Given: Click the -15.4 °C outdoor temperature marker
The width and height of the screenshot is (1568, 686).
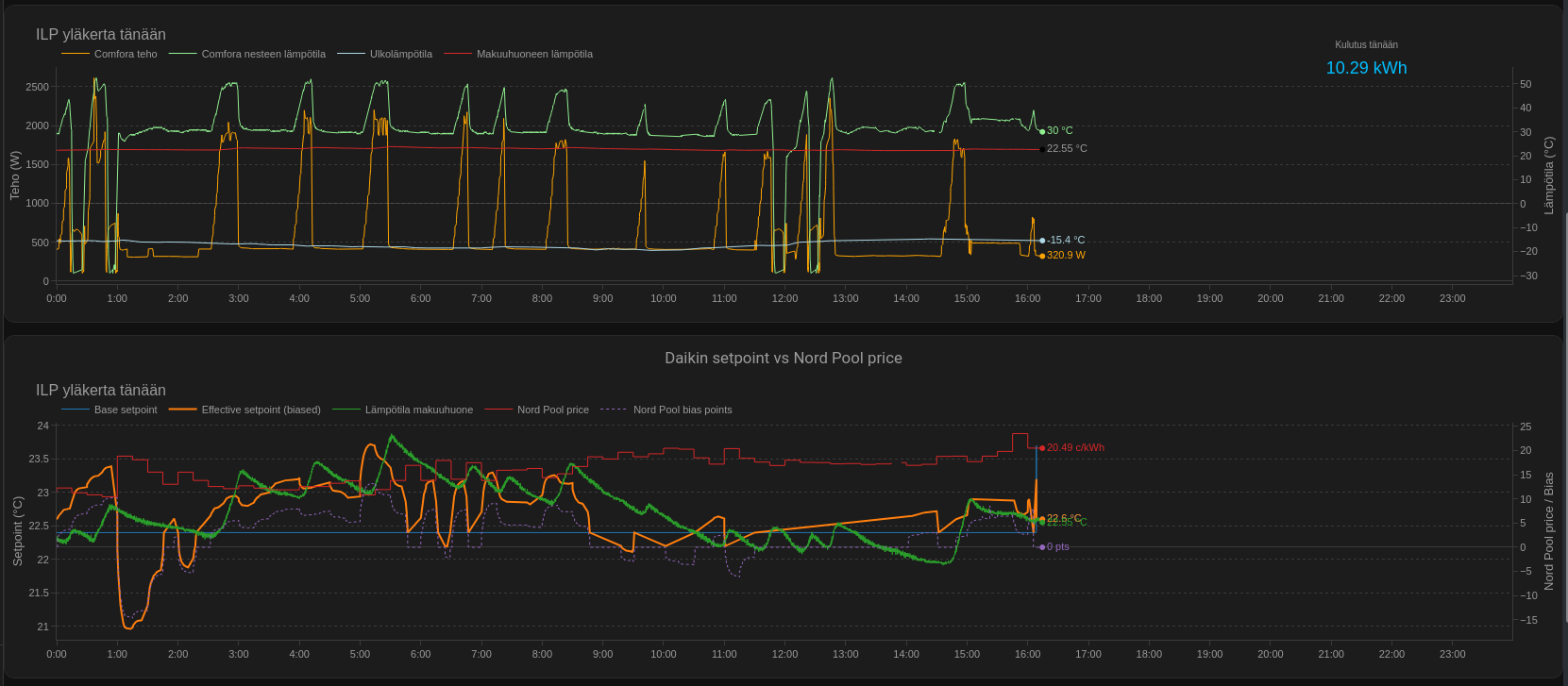Looking at the screenshot, I should (1042, 241).
